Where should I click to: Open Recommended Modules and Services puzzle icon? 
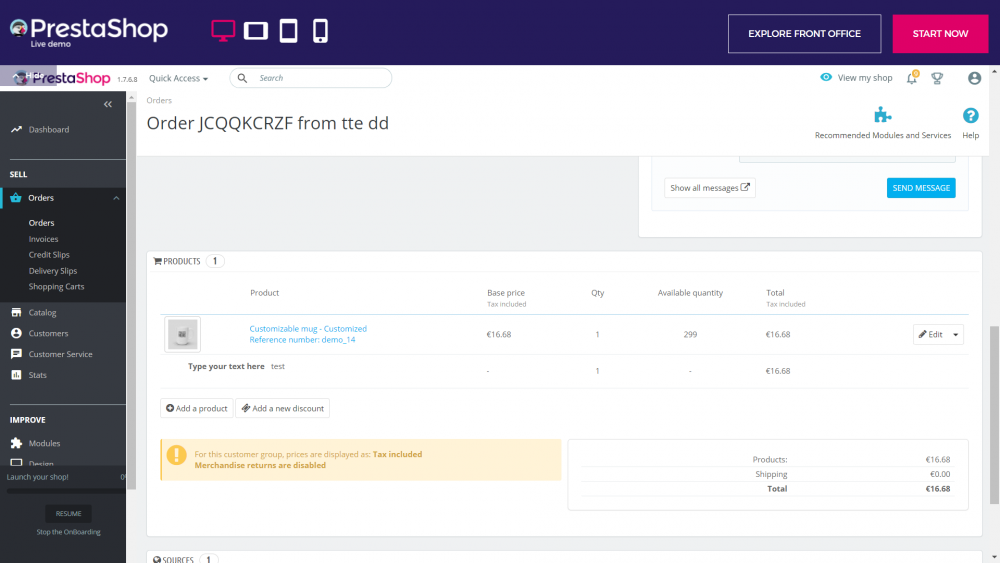(x=882, y=116)
